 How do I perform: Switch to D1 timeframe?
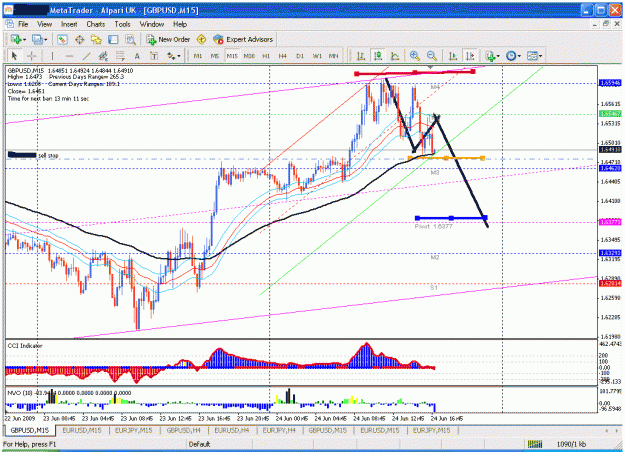(300, 56)
